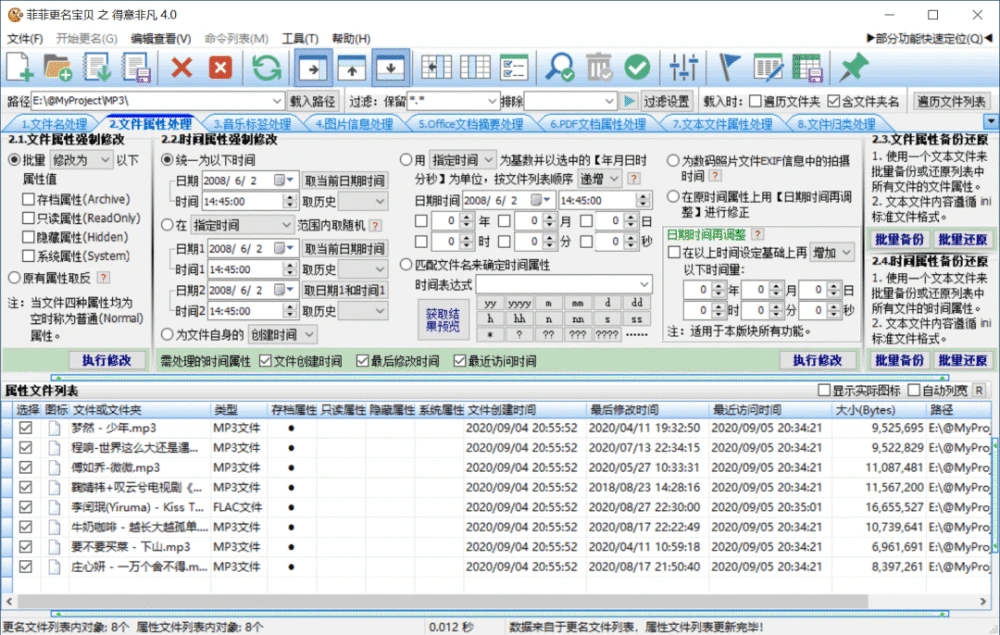Expand the 指定时间 dropdown
1000x635 pixels.
click(x=241, y=225)
